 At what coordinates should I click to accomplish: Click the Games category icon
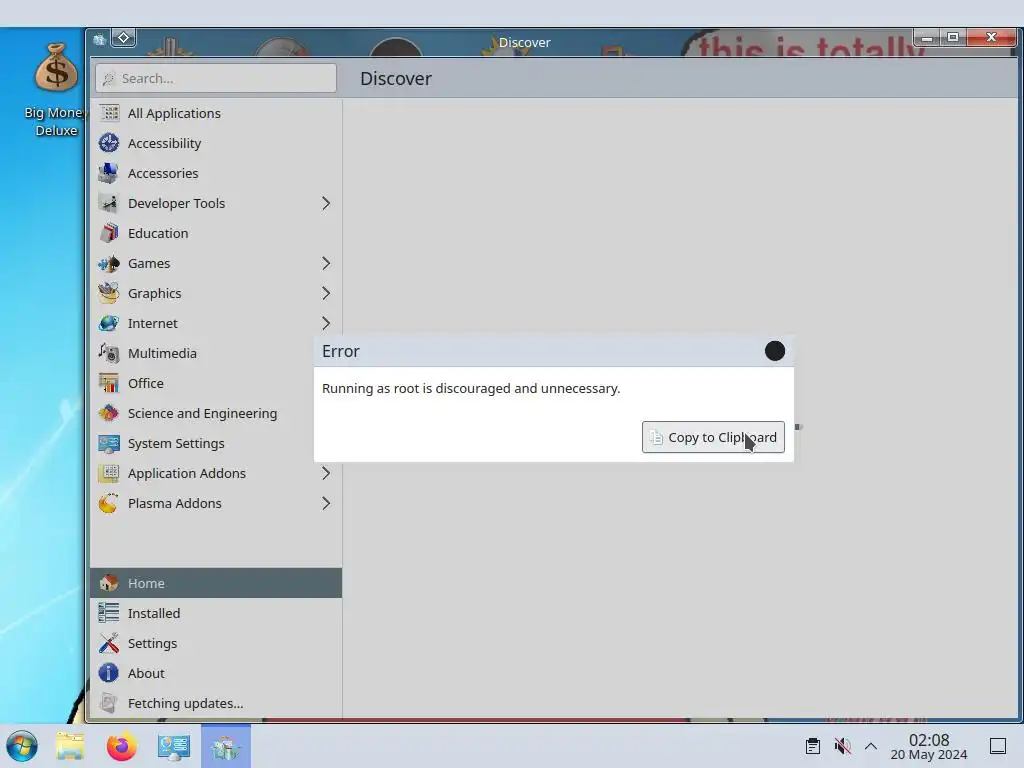[x=109, y=263]
